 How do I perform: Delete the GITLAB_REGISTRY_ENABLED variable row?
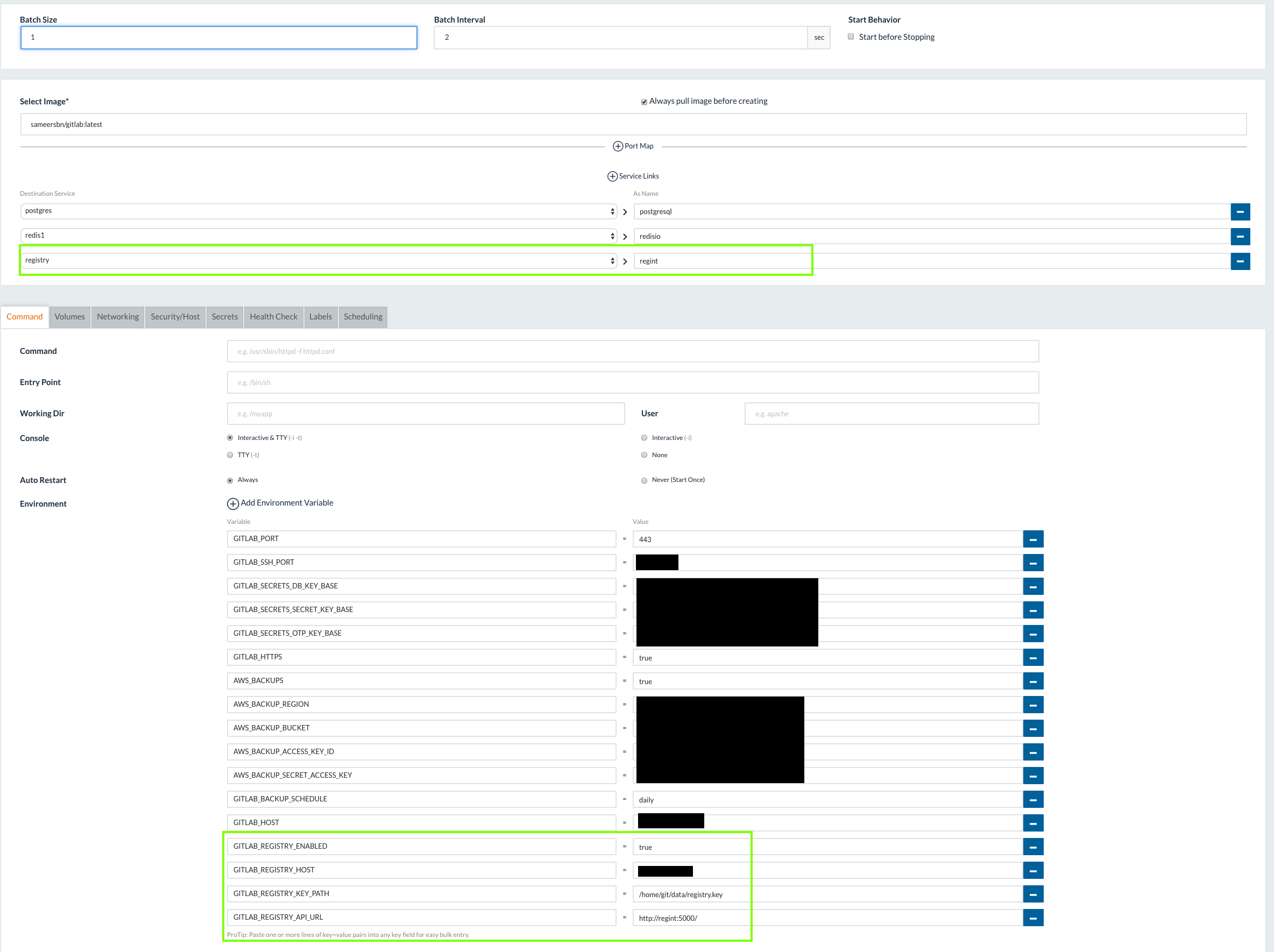(x=1032, y=847)
